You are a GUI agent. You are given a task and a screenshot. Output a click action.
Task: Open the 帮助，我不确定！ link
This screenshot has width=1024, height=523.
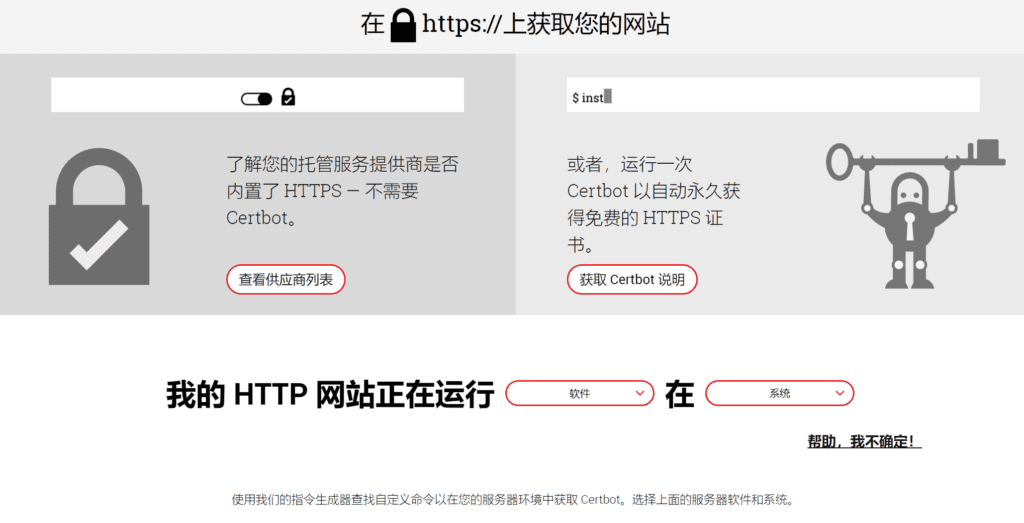point(865,442)
